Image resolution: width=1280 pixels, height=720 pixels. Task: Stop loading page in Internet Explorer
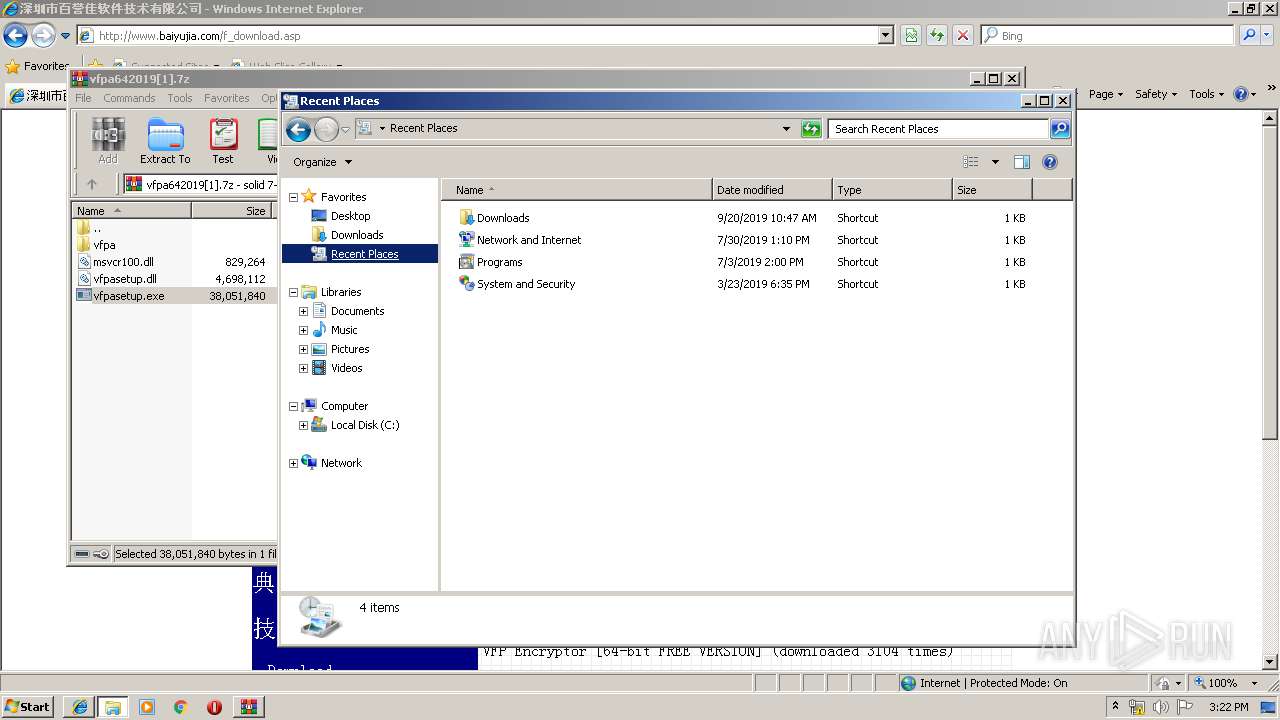point(963,36)
